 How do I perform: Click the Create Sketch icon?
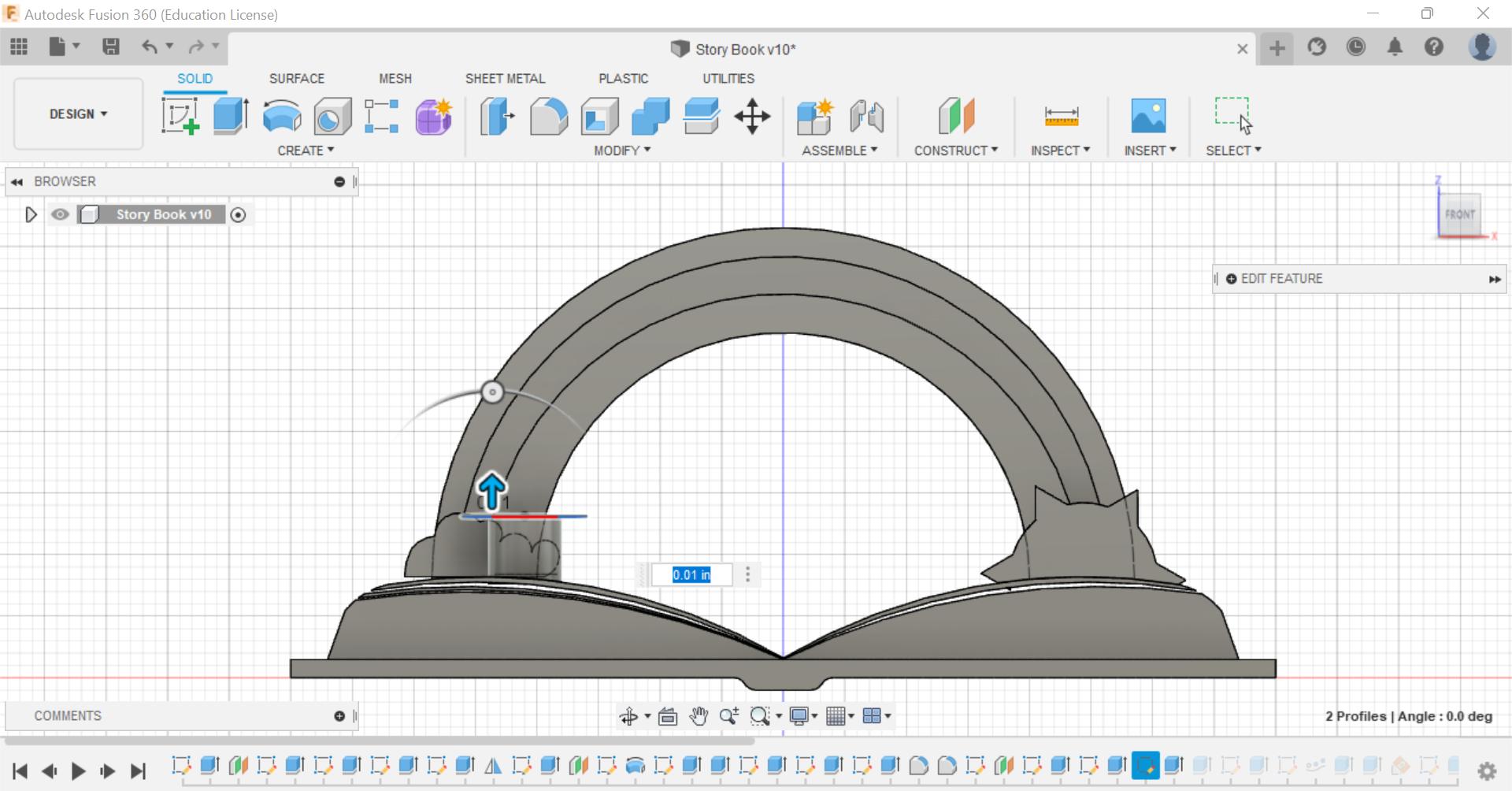[x=180, y=117]
